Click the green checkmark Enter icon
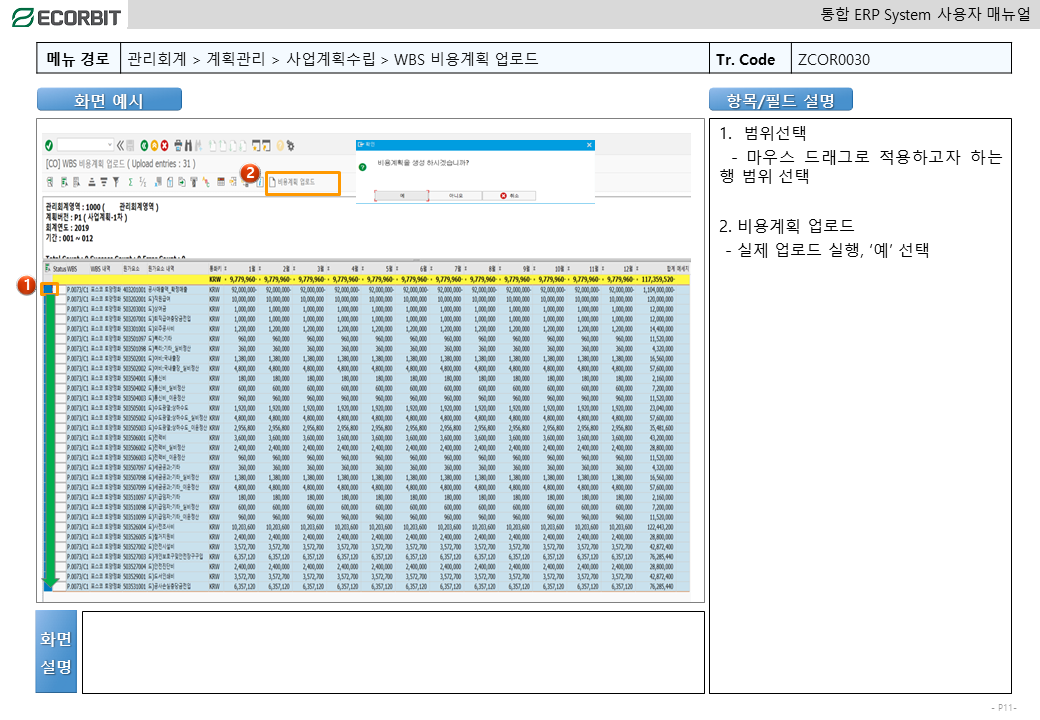 point(48,145)
